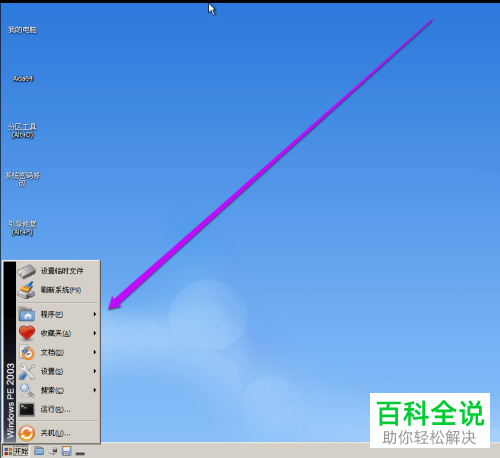500x458 pixels.
Task: Click the orange arrows icon for 关机(U)
Action: pos(26,433)
